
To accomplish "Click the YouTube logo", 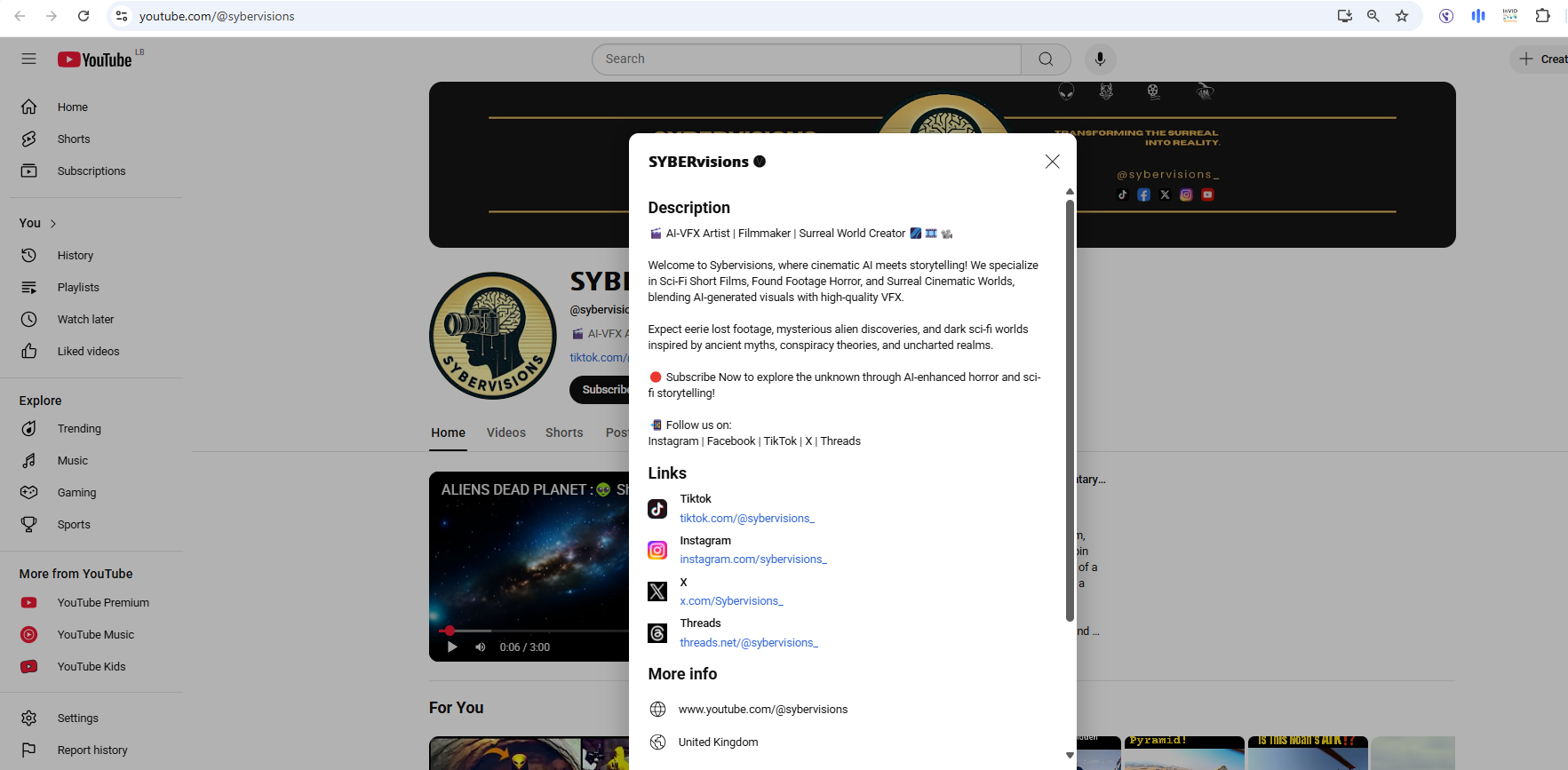I will click(95, 60).
